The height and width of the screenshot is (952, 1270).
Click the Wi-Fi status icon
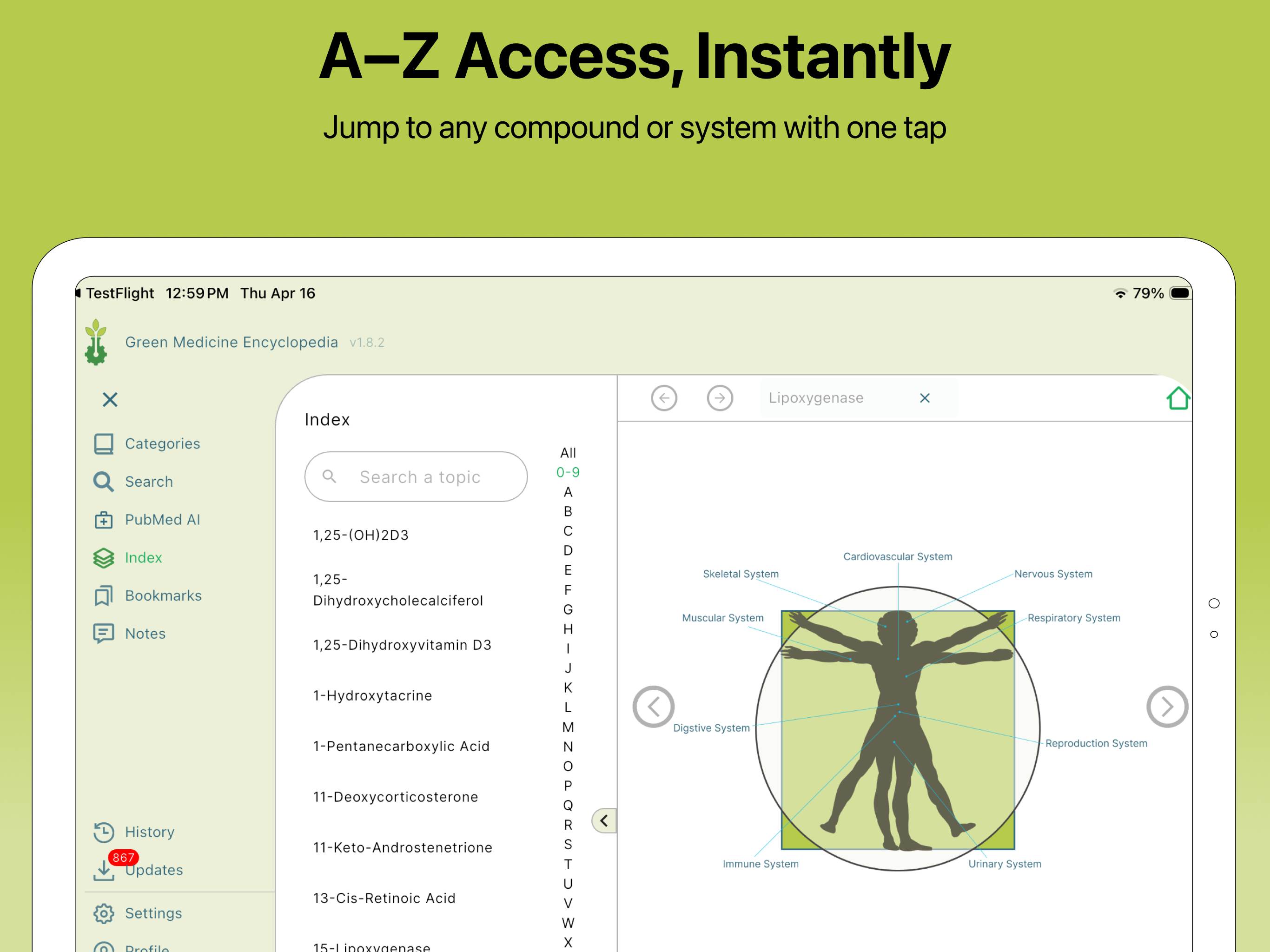click(1119, 293)
